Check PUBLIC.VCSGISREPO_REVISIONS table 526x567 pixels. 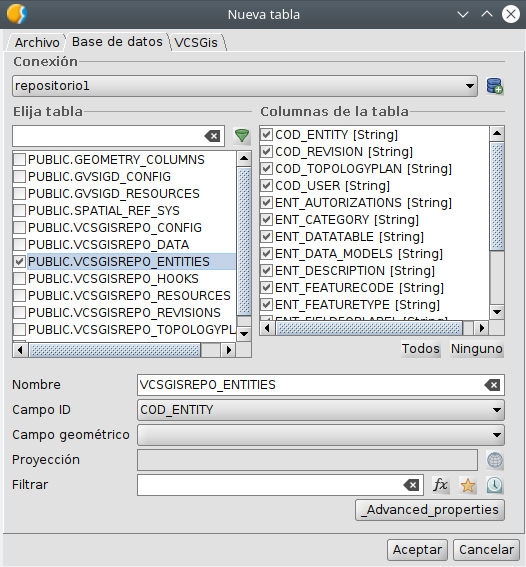tap(20, 312)
